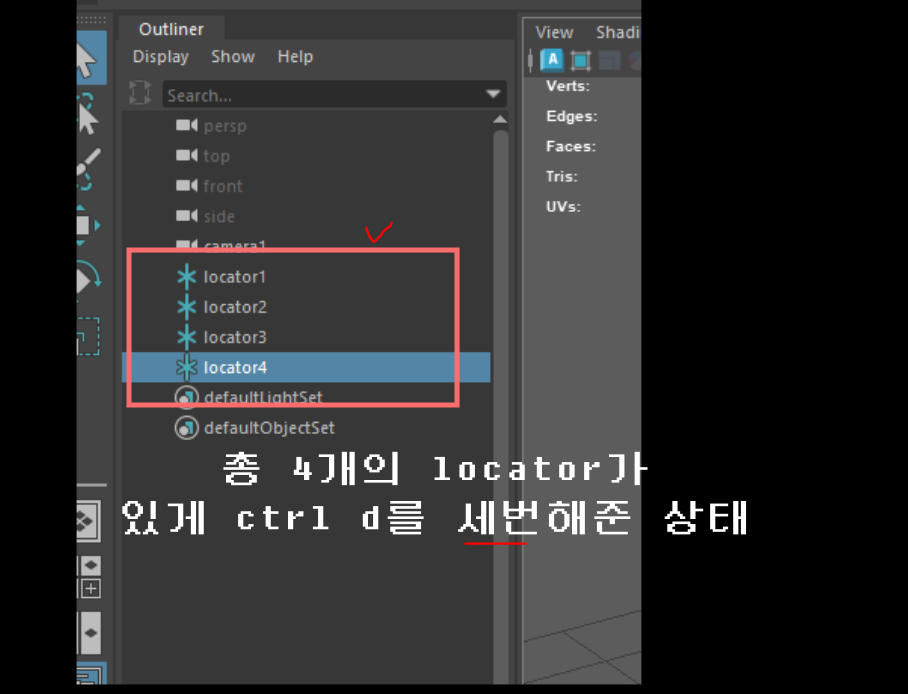Image resolution: width=908 pixels, height=694 pixels.
Task: Click the plus layout icon
Action: point(90,589)
